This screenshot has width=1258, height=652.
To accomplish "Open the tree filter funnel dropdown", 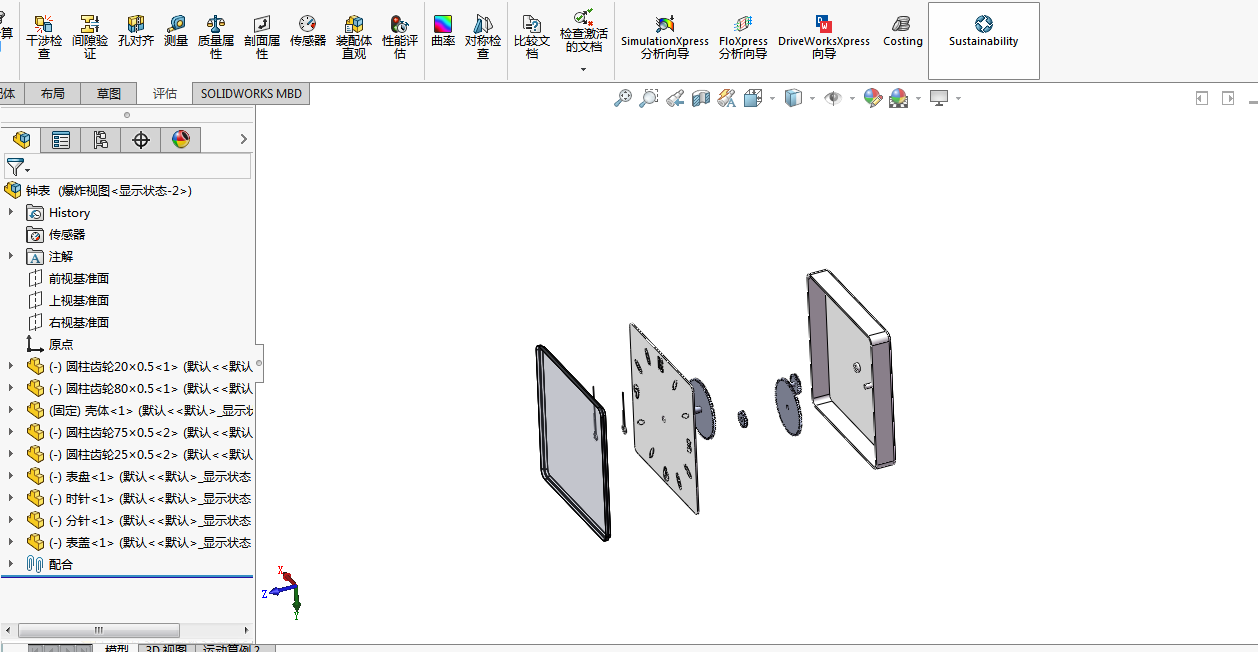I will tap(17, 167).
